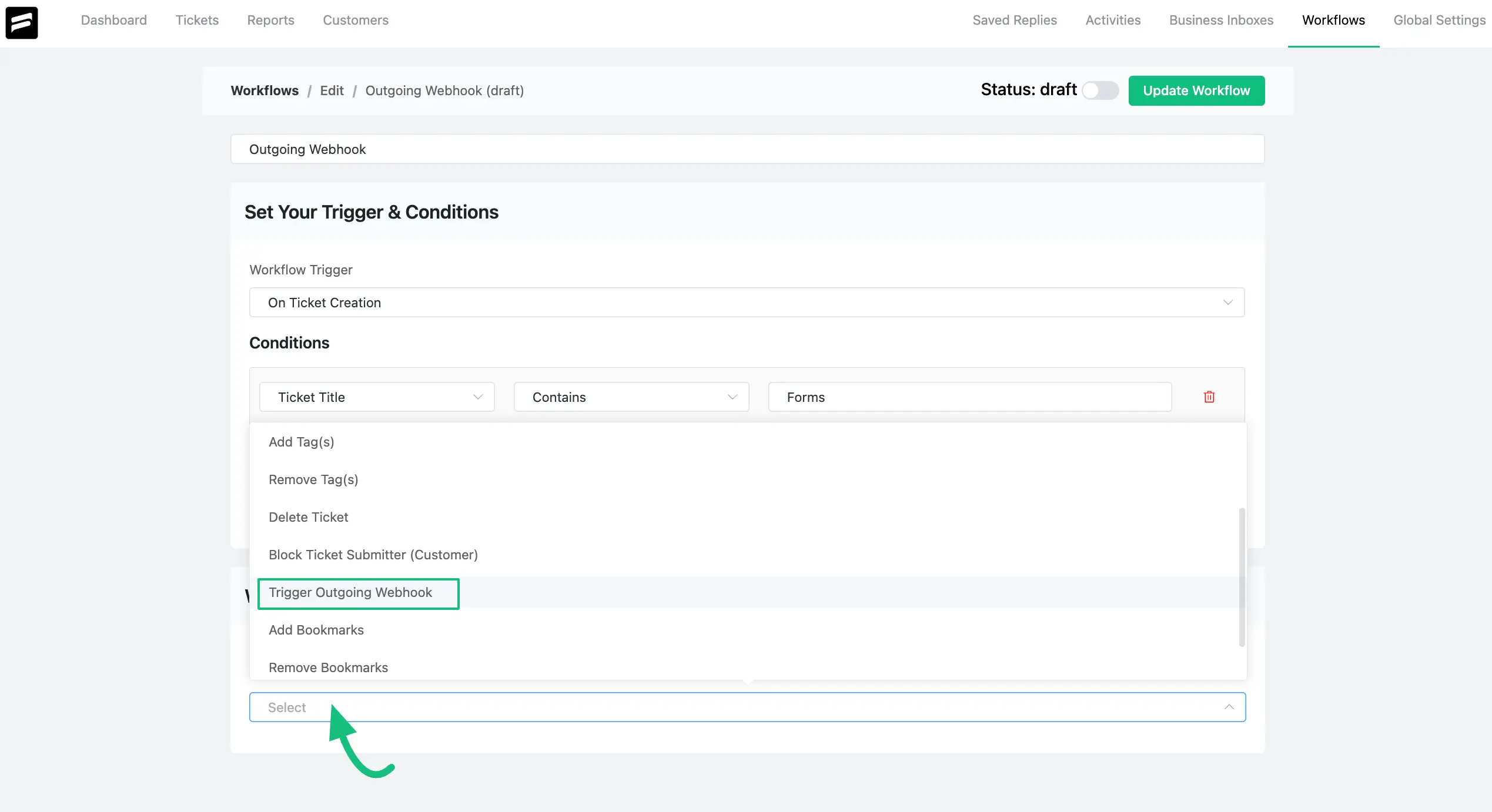
Task: Go to the Dashboard page
Action: [x=114, y=20]
